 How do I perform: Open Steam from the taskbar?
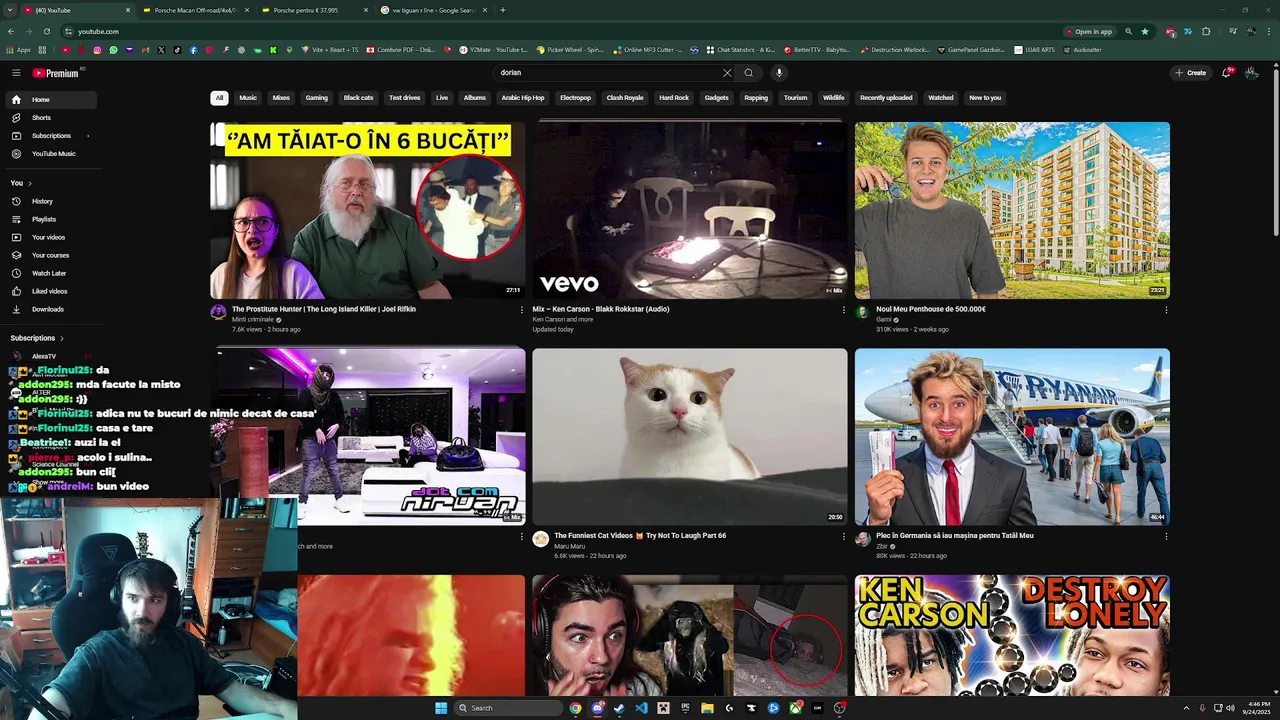click(619, 708)
